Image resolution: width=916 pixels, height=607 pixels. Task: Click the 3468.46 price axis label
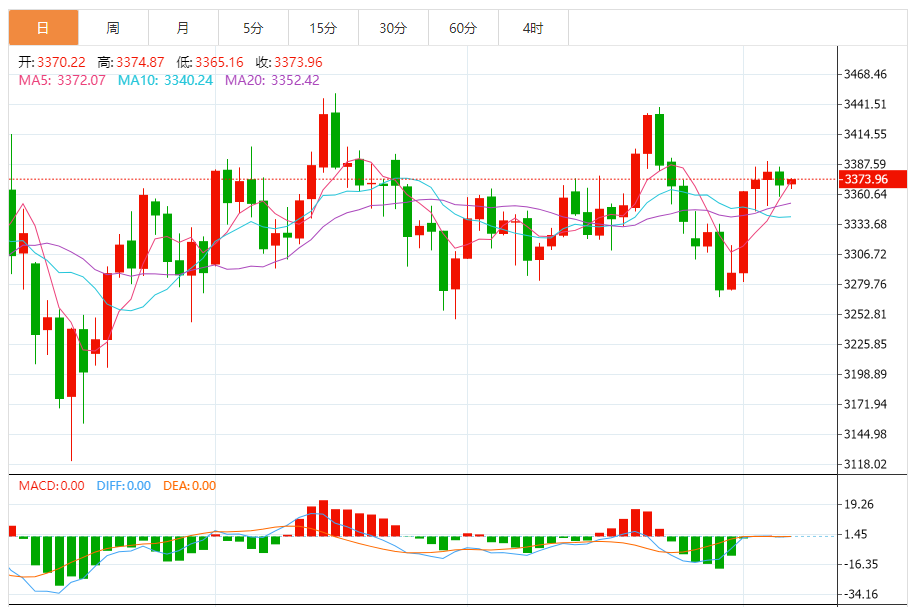pyautogui.click(x=865, y=74)
